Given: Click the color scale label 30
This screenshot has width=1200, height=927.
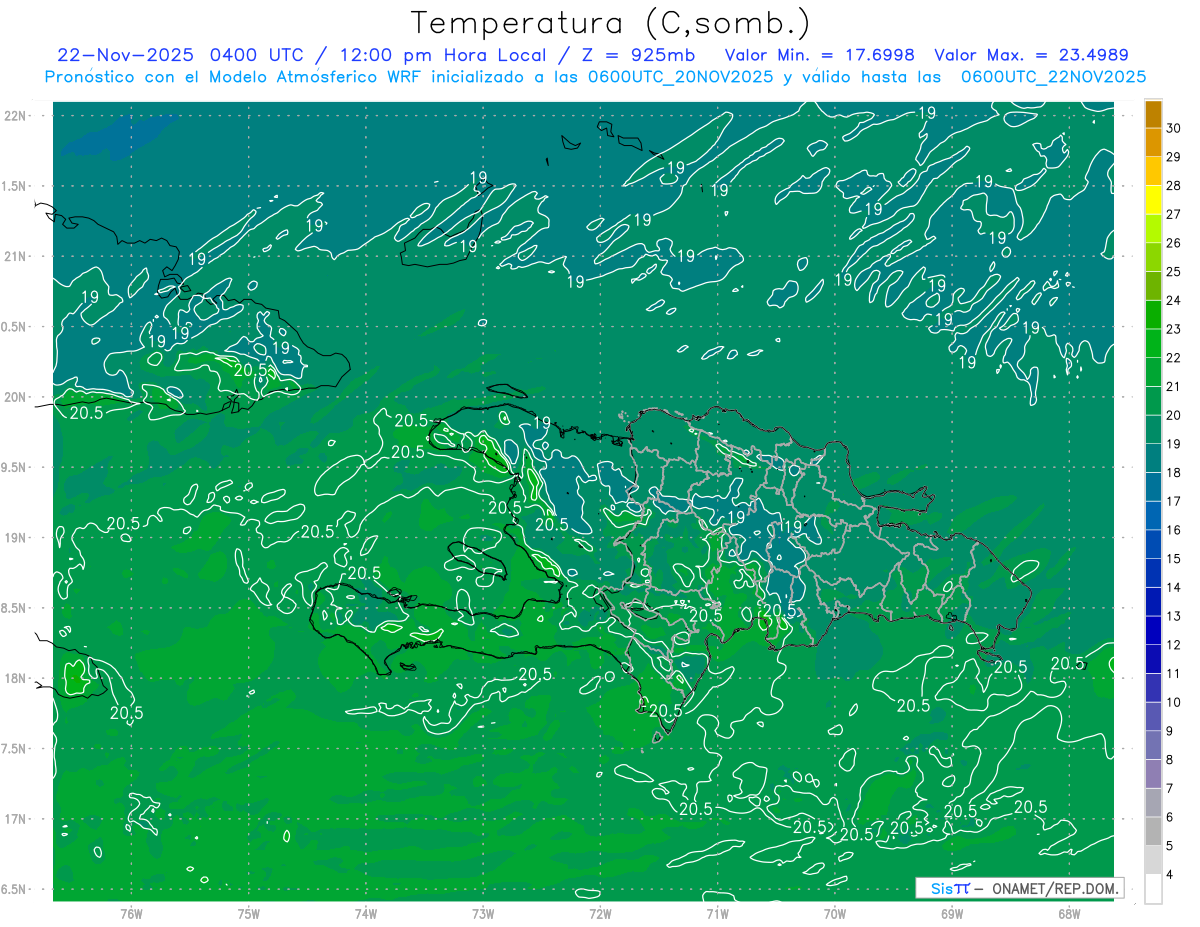Looking at the screenshot, I should [x=1174, y=128].
